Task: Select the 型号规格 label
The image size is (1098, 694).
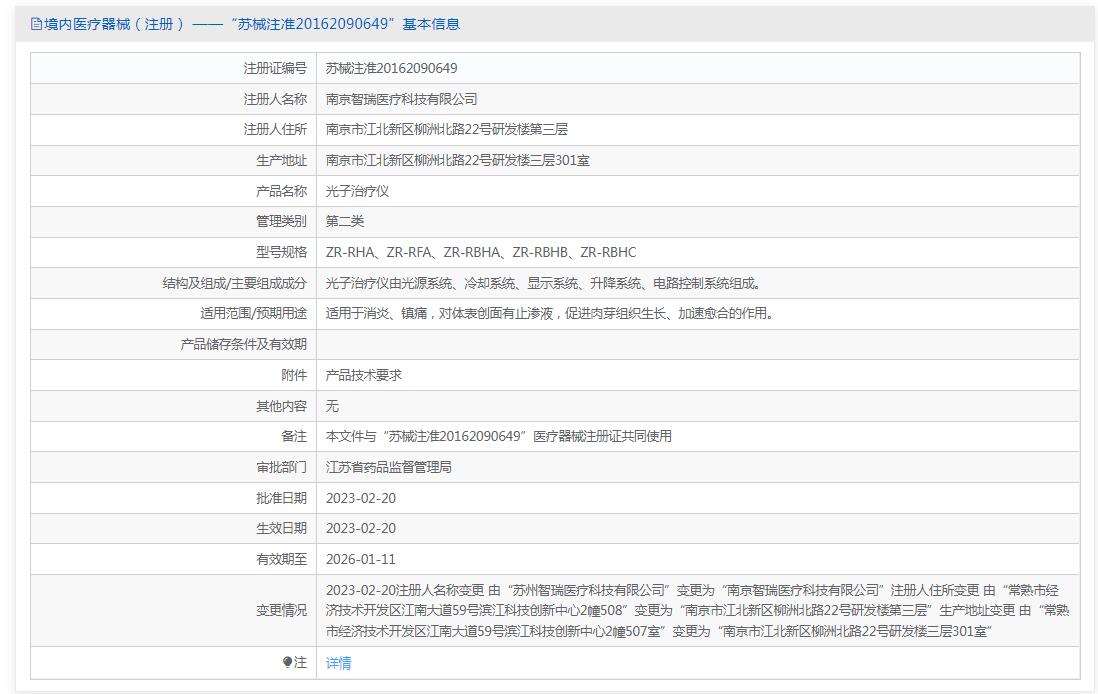Action: click(x=282, y=252)
